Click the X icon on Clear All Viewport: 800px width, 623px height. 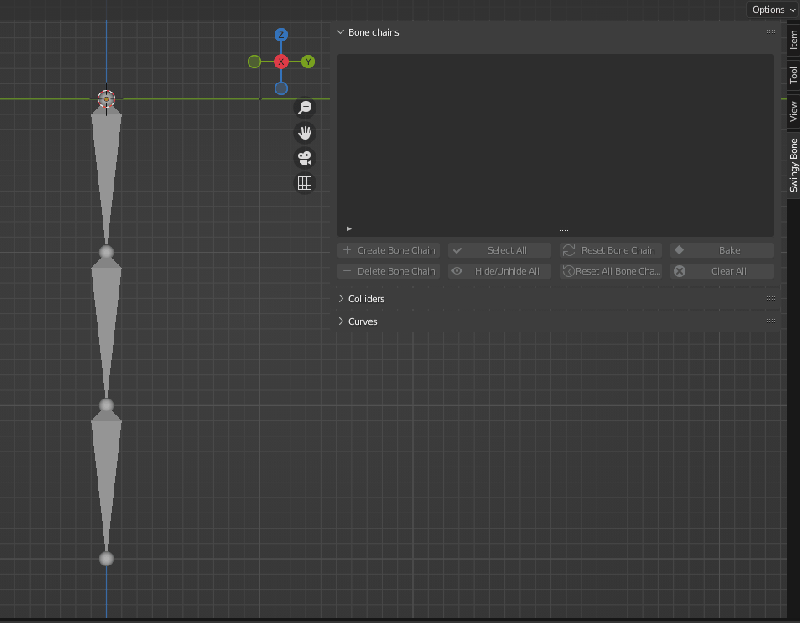pos(678,270)
